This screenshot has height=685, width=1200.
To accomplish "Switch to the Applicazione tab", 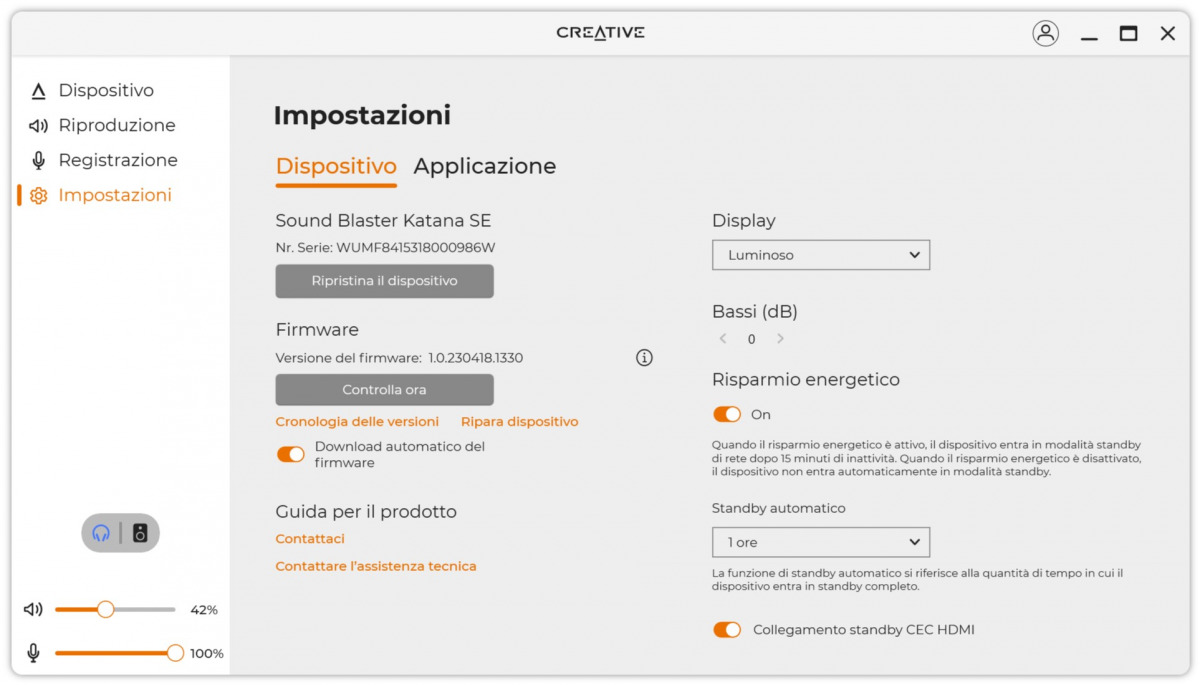I will [x=484, y=166].
